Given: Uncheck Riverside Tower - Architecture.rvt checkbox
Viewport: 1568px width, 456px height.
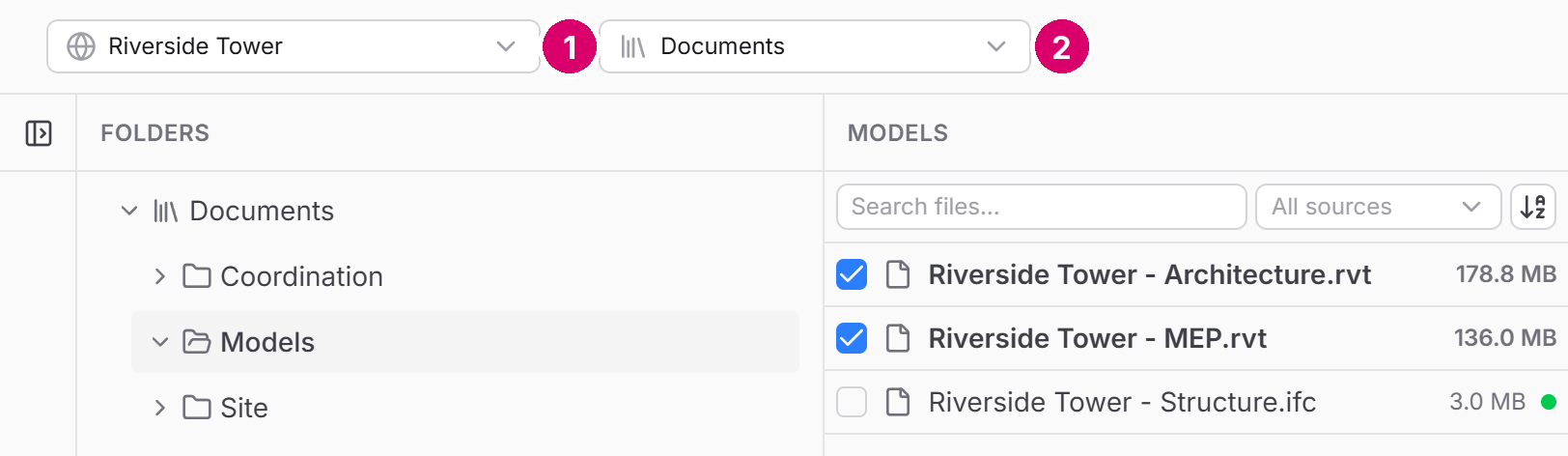Looking at the screenshot, I should click(x=852, y=274).
